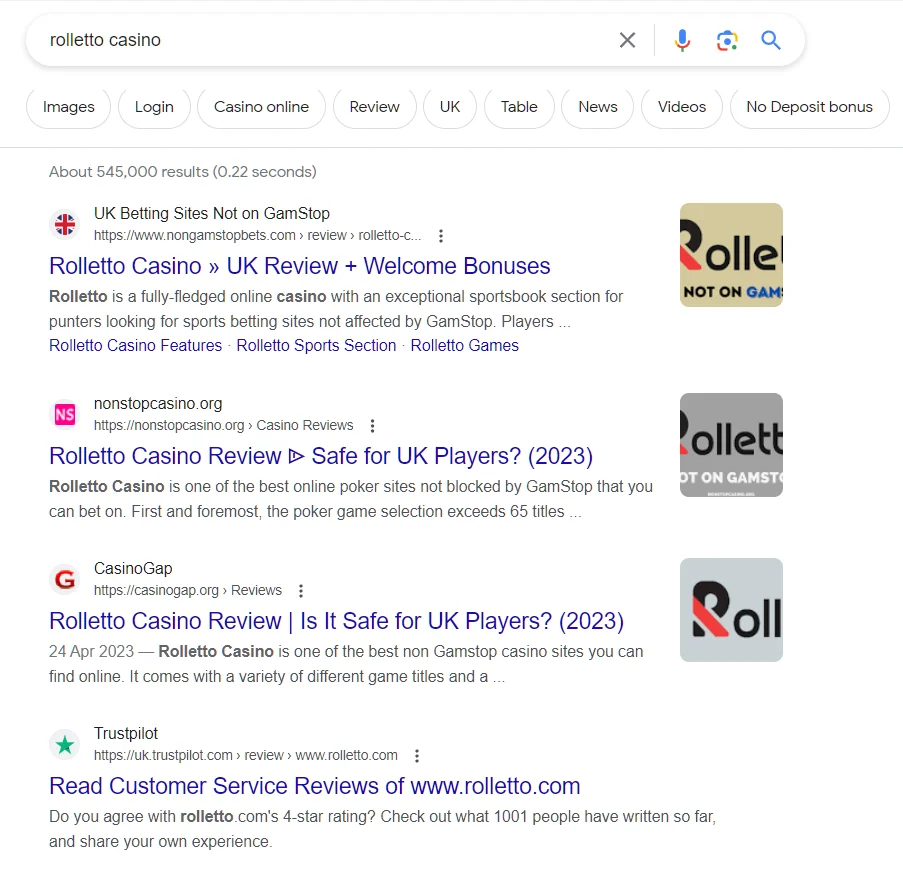The width and height of the screenshot is (903, 870).
Task: Filter results by Images
Action: click(x=69, y=107)
